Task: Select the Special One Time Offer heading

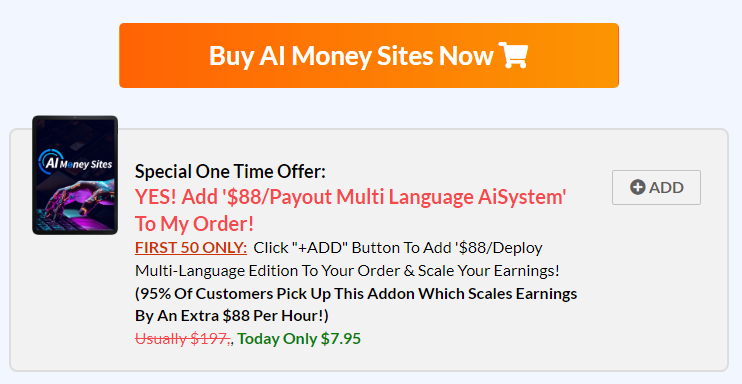Action: (230, 171)
